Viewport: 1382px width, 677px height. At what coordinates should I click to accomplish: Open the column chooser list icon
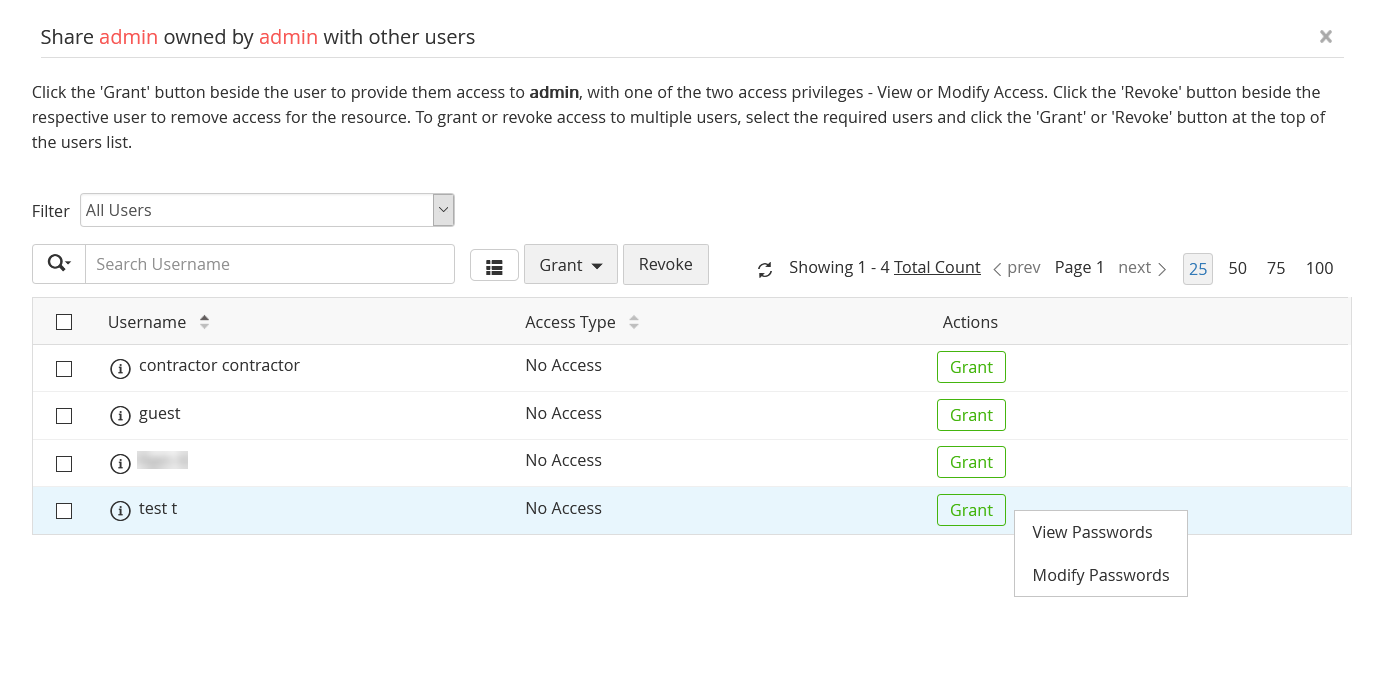tap(494, 266)
